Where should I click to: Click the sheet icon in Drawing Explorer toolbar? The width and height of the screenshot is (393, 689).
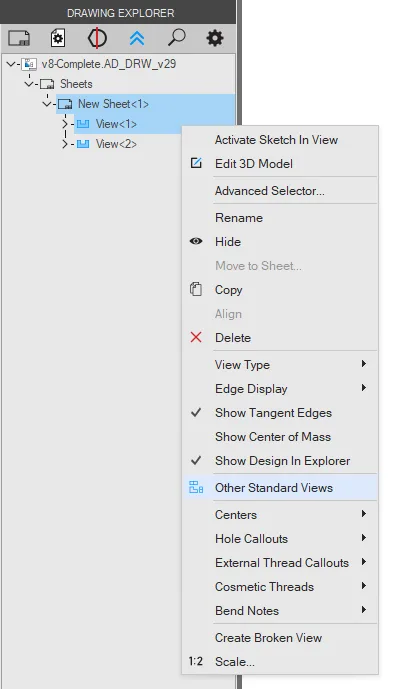click(19, 38)
